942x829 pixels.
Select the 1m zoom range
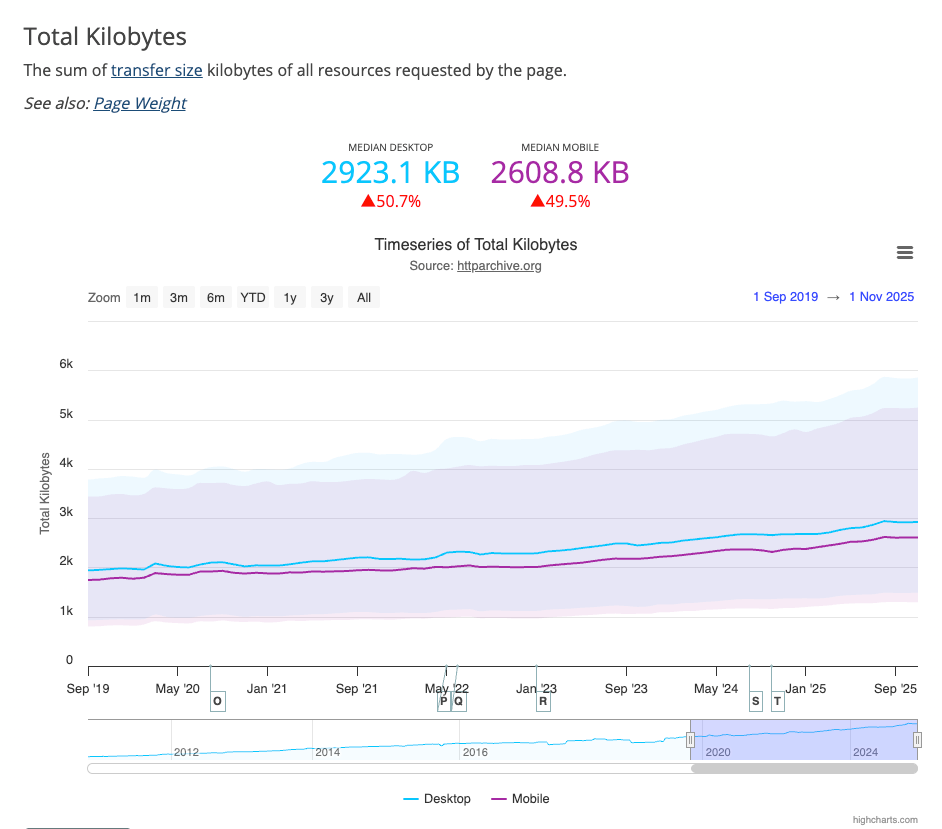(142, 297)
